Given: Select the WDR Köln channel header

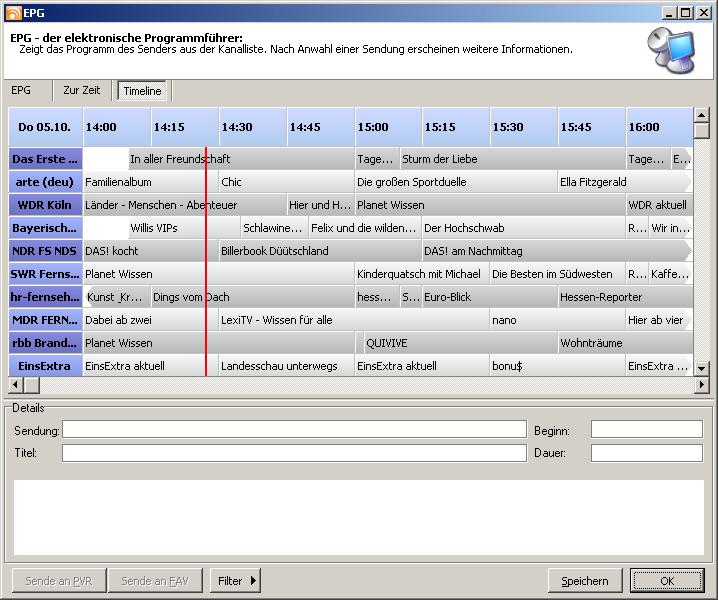Looking at the screenshot, I should pyautogui.click(x=45, y=205).
